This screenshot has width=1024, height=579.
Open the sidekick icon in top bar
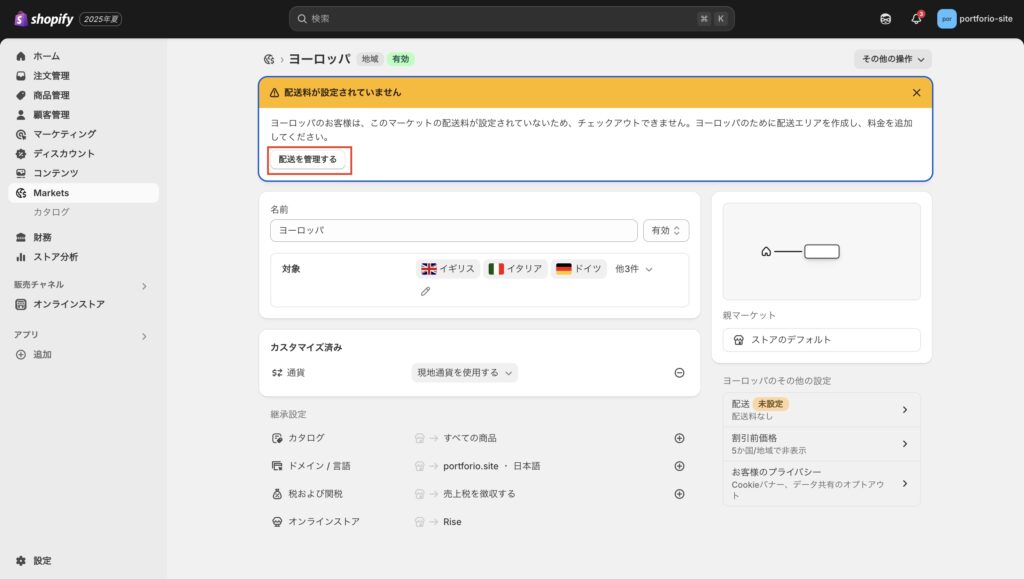(x=885, y=18)
